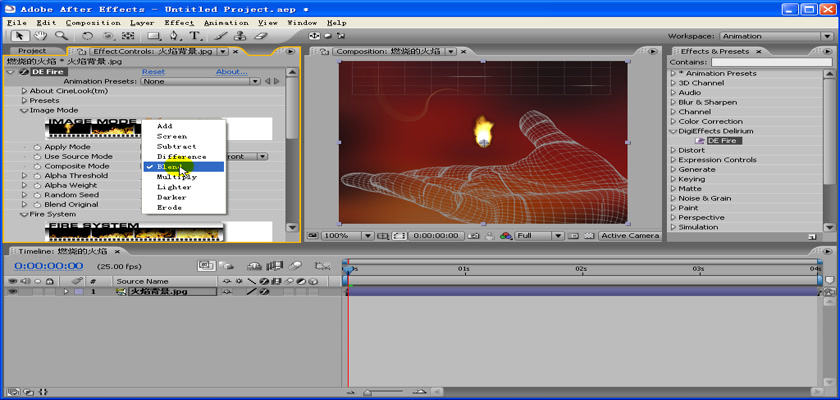
Task: Select the Eraser tool
Action: click(260, 36)
